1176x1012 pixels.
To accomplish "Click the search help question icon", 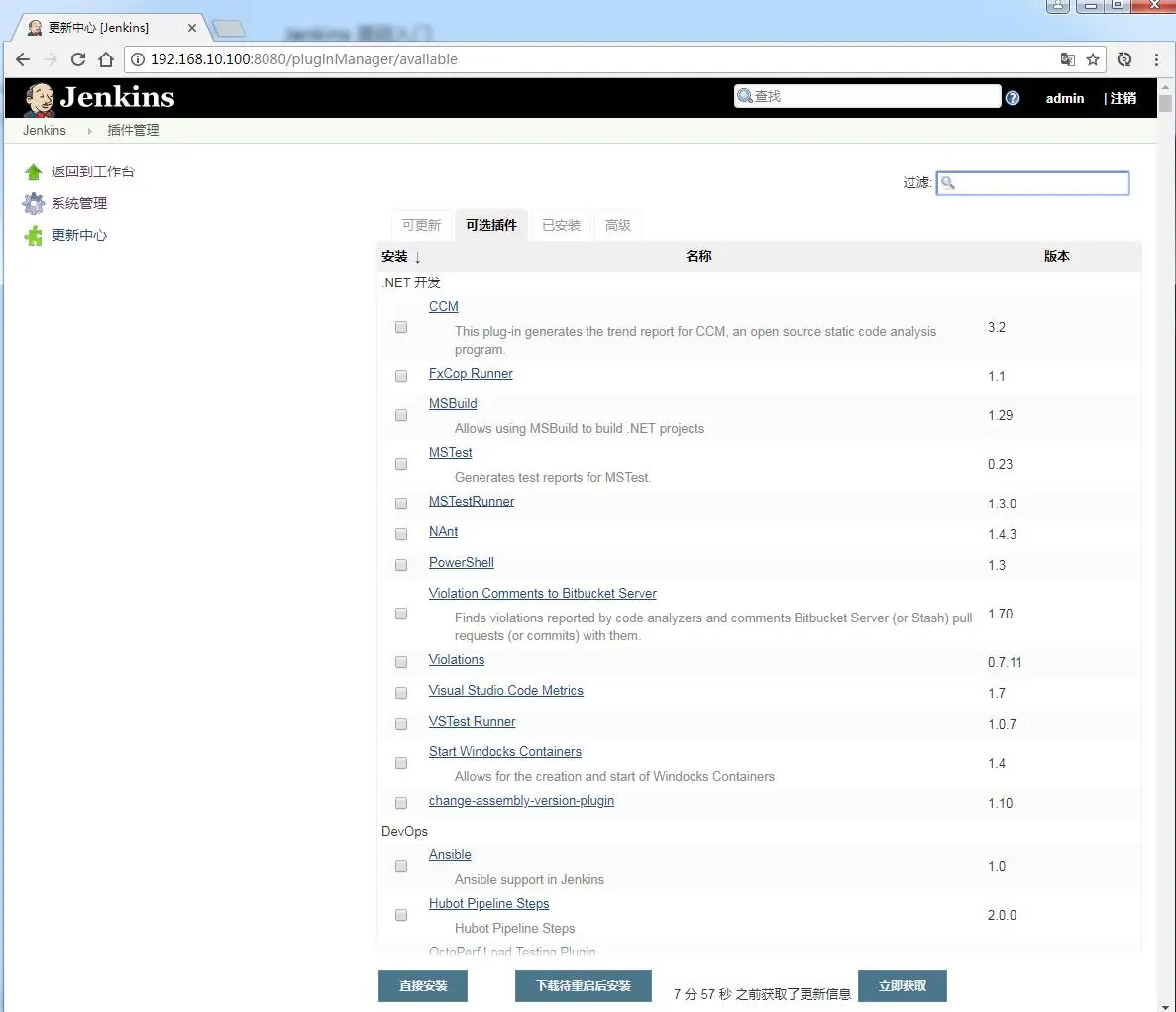I will (x=1013, y=98).
